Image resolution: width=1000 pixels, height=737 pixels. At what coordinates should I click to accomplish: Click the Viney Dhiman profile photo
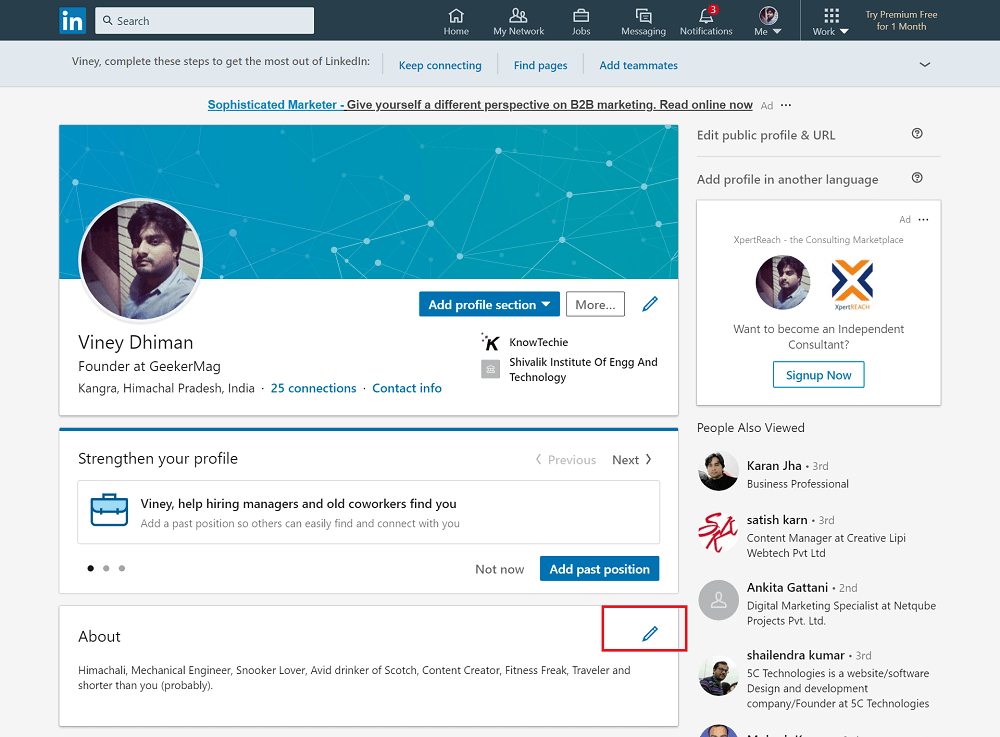pos(141,259)
